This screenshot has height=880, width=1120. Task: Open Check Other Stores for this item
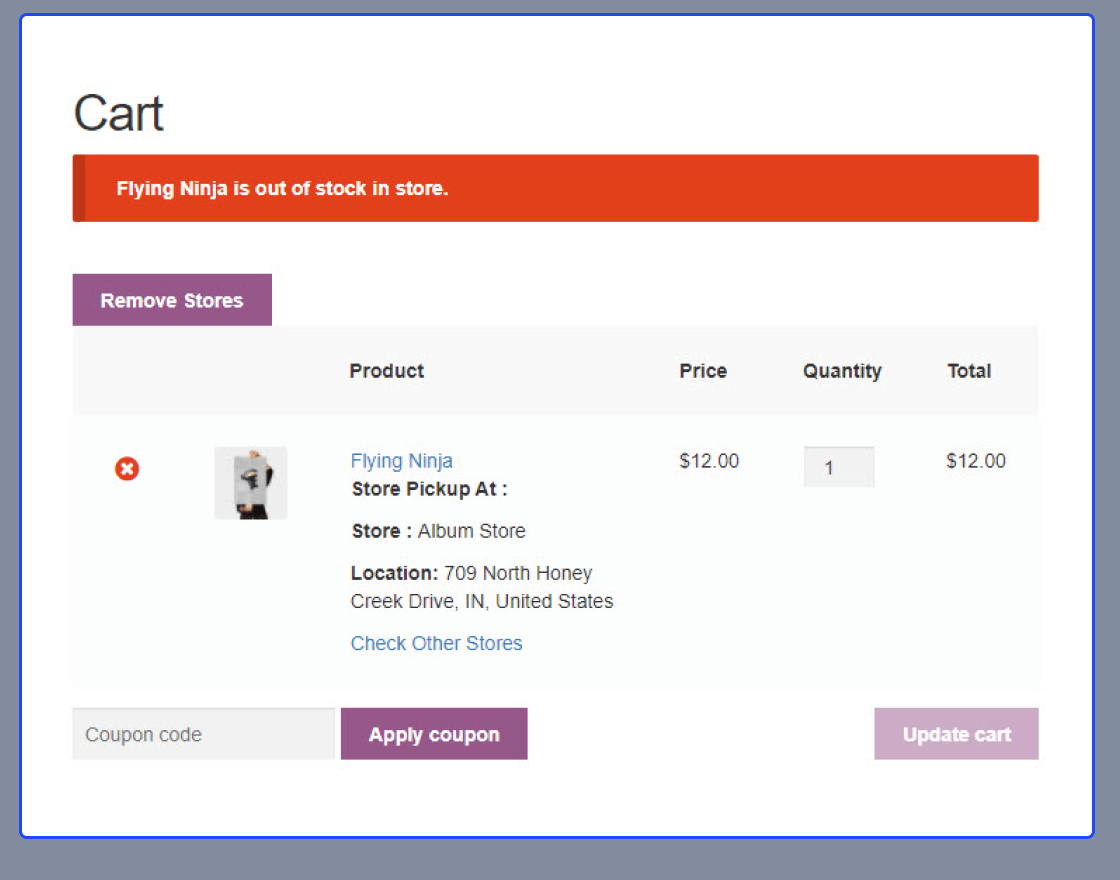click(436, 643)
